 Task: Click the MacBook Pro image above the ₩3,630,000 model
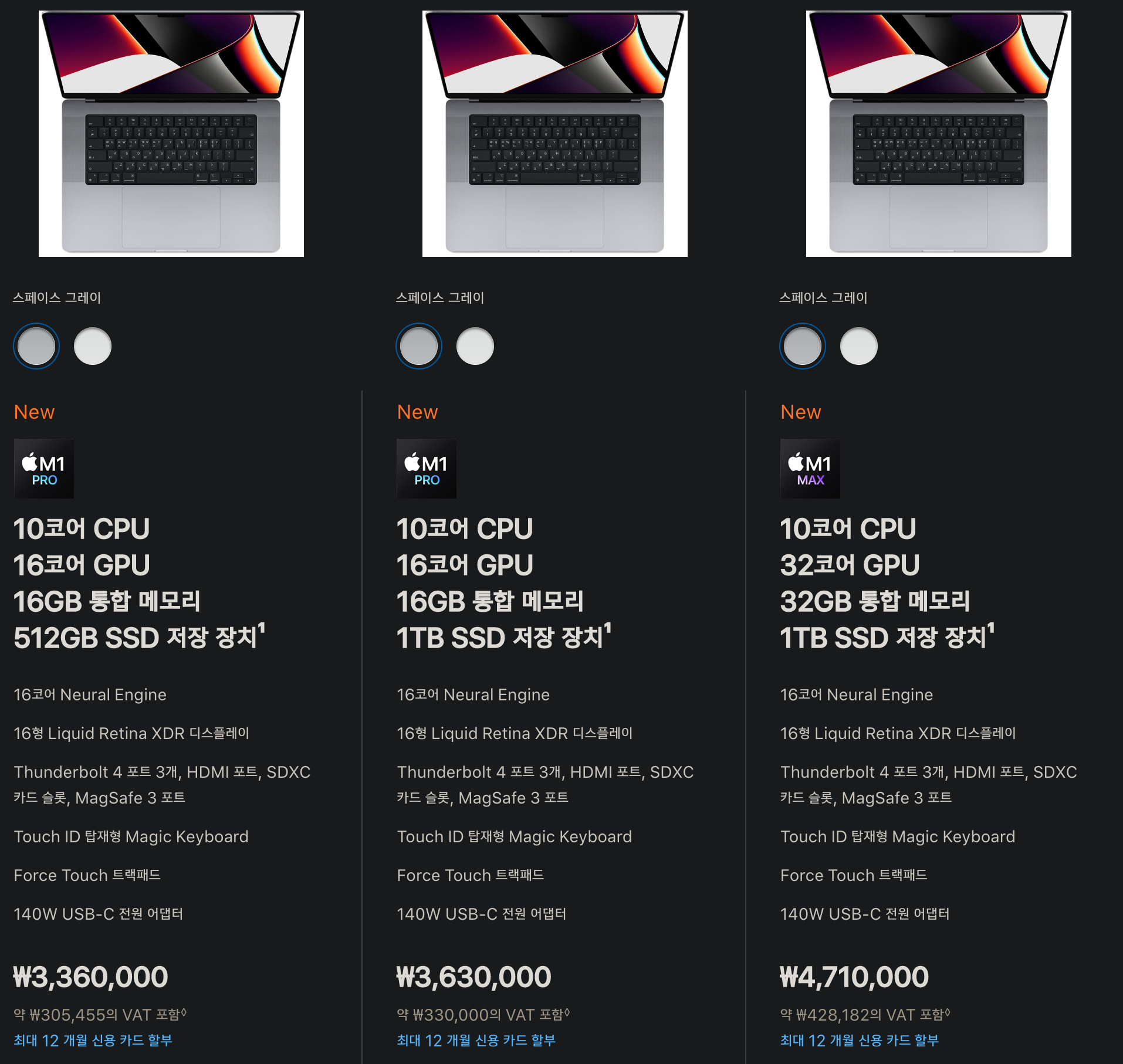tap(555, 134)
